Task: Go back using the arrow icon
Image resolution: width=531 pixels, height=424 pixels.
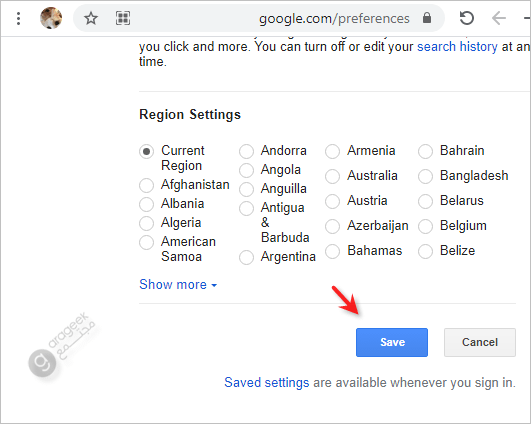Action: [499, 18]
